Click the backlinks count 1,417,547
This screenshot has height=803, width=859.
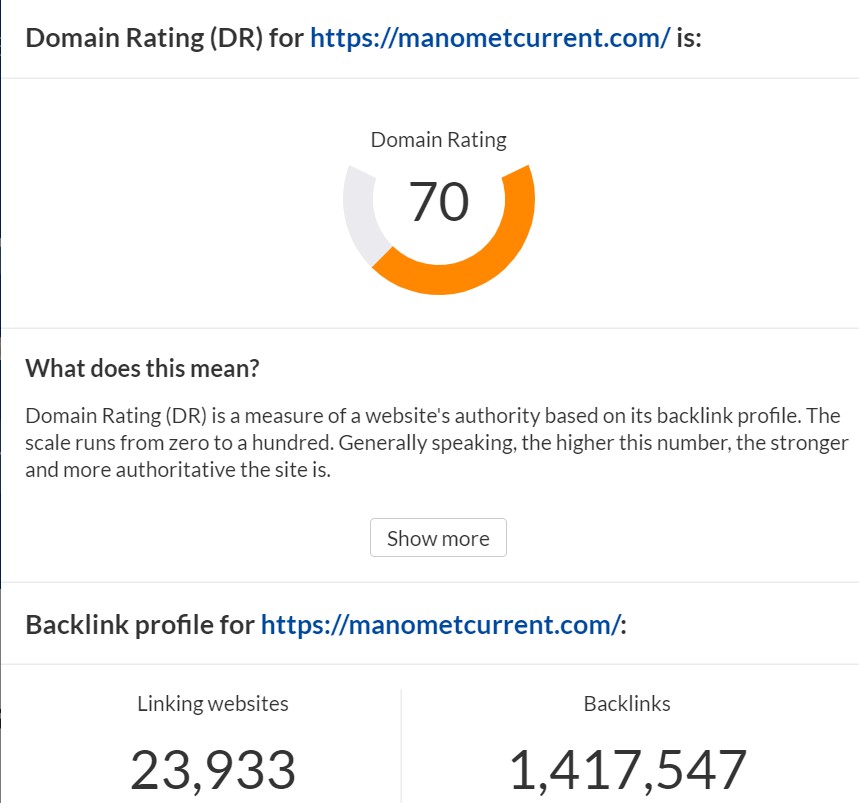coord(628,771)
